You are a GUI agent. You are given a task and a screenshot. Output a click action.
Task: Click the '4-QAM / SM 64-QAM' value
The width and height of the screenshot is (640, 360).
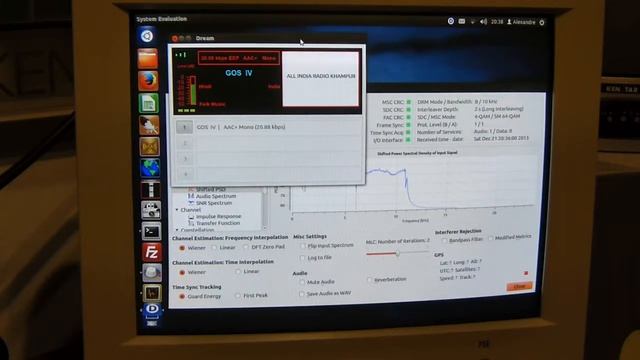(497, 117)
